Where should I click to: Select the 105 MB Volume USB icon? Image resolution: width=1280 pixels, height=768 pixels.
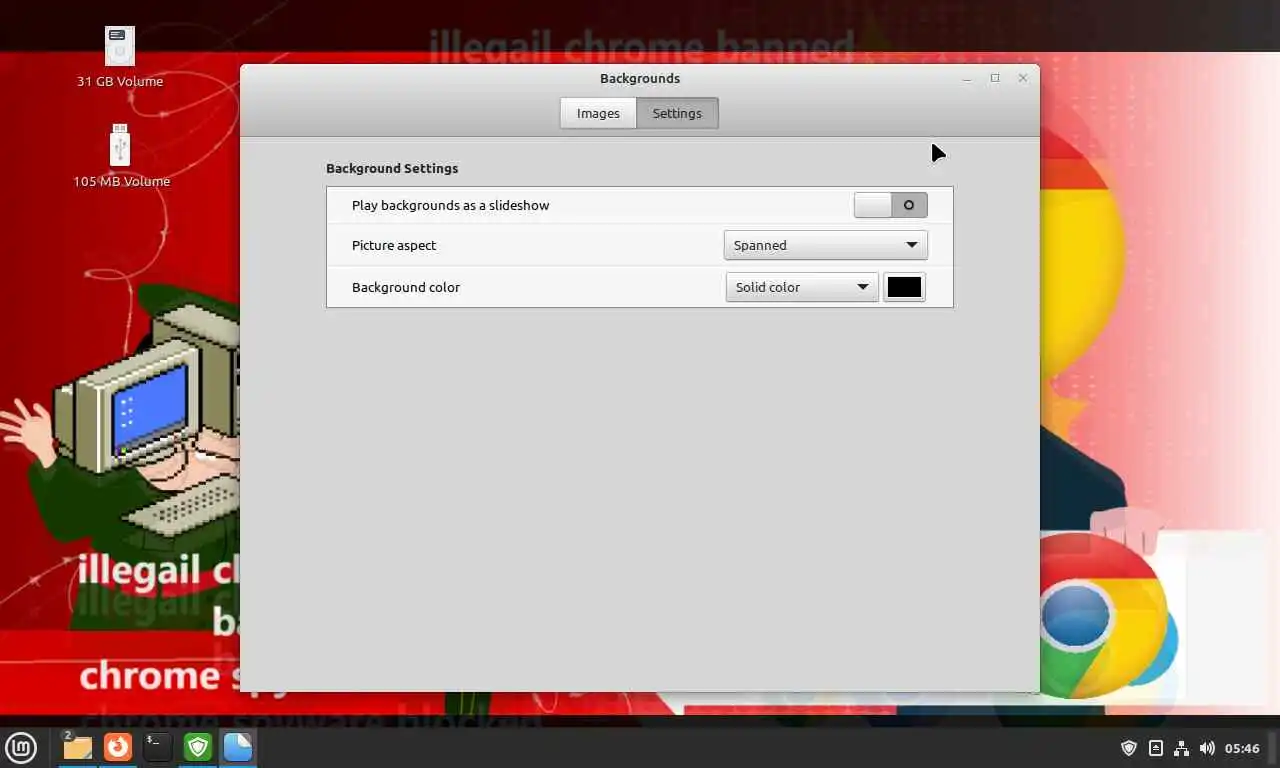coord(120,156)
